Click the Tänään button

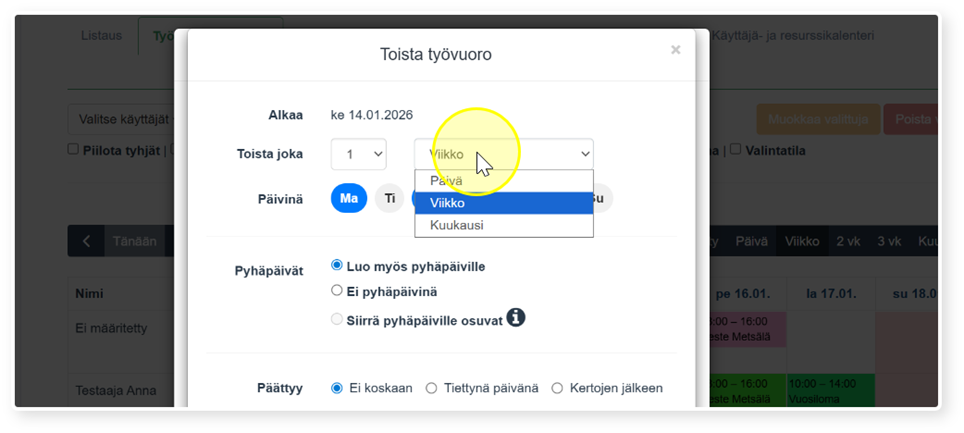135,241
